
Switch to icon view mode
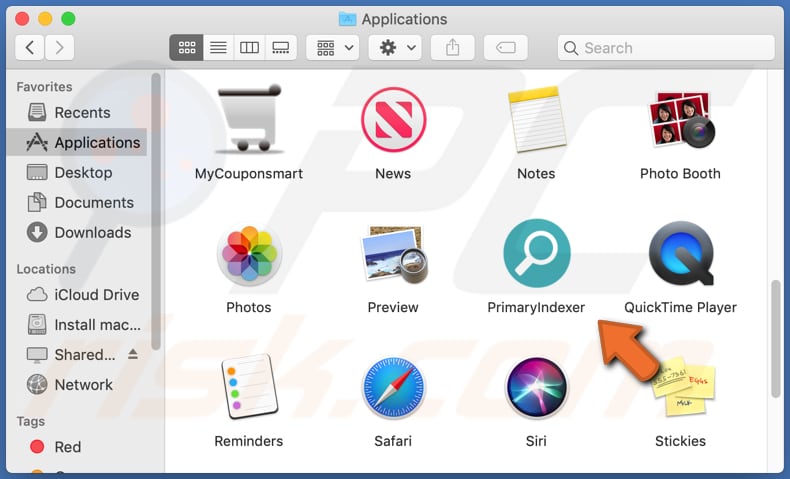(186, 47)
